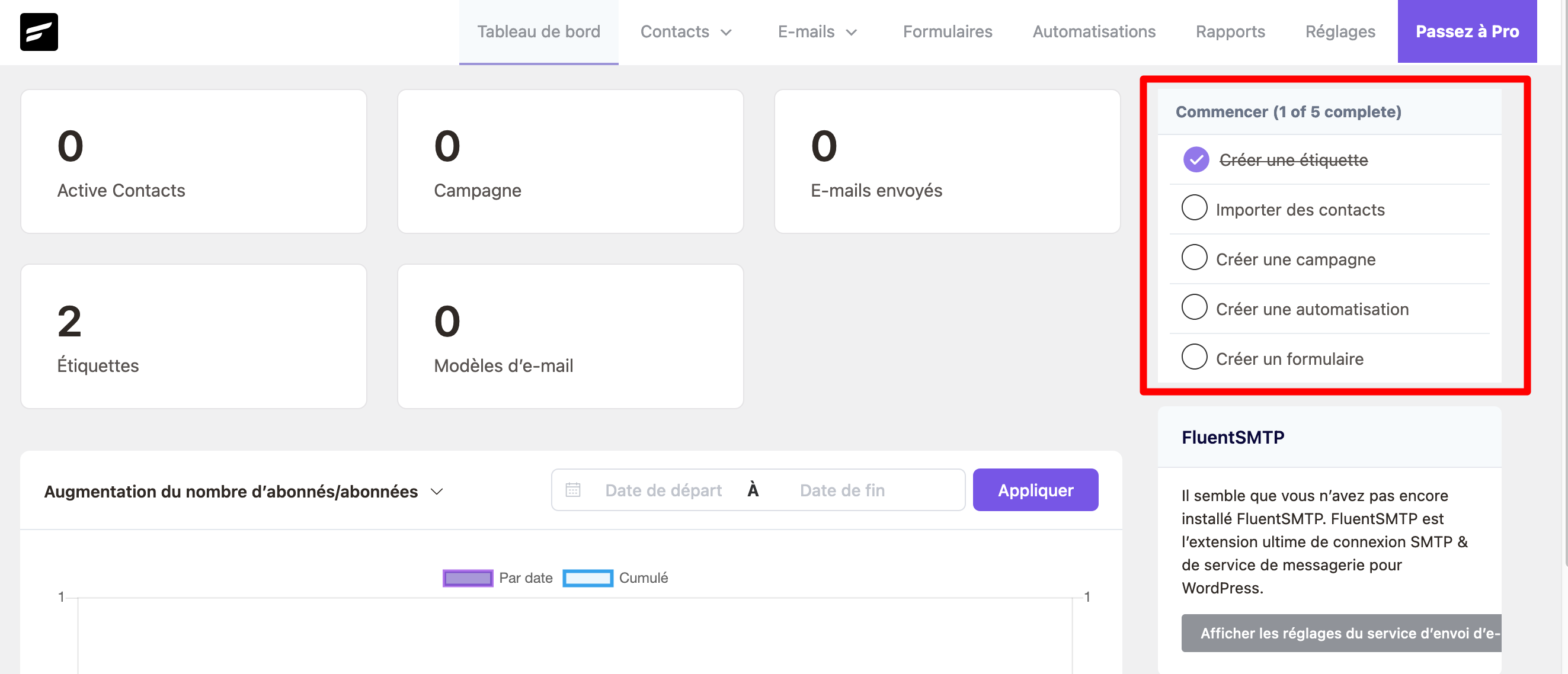Apply the date filter with Appliquer

(1035, 490)
